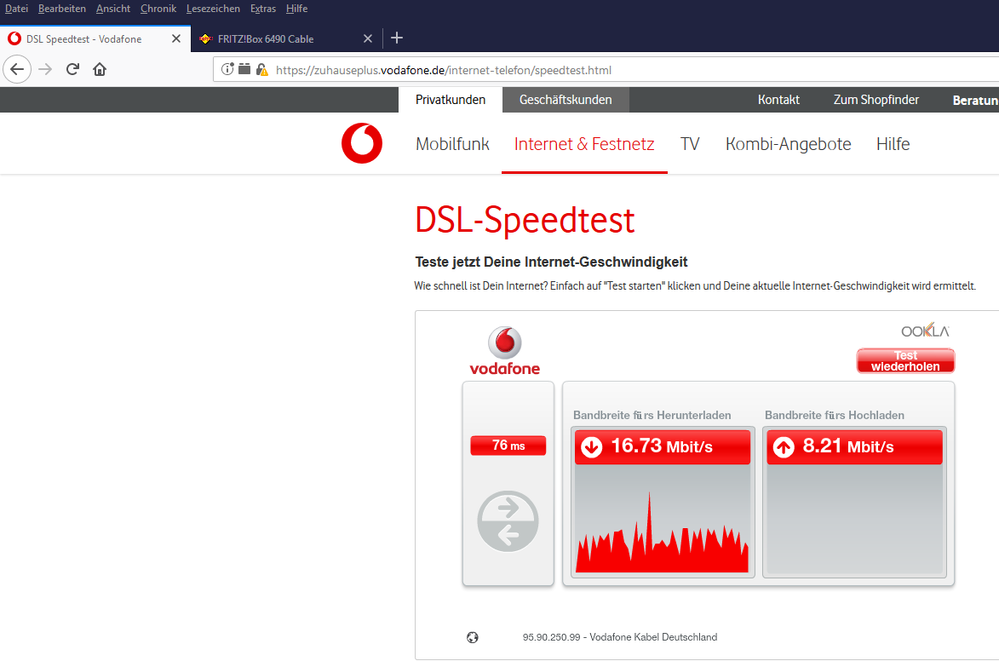Image resolution: width=999 pixels, height=662 pixels.
Task: Switch to the DSL Speedtest - Vodafone tab
Action: coord(95,39)
